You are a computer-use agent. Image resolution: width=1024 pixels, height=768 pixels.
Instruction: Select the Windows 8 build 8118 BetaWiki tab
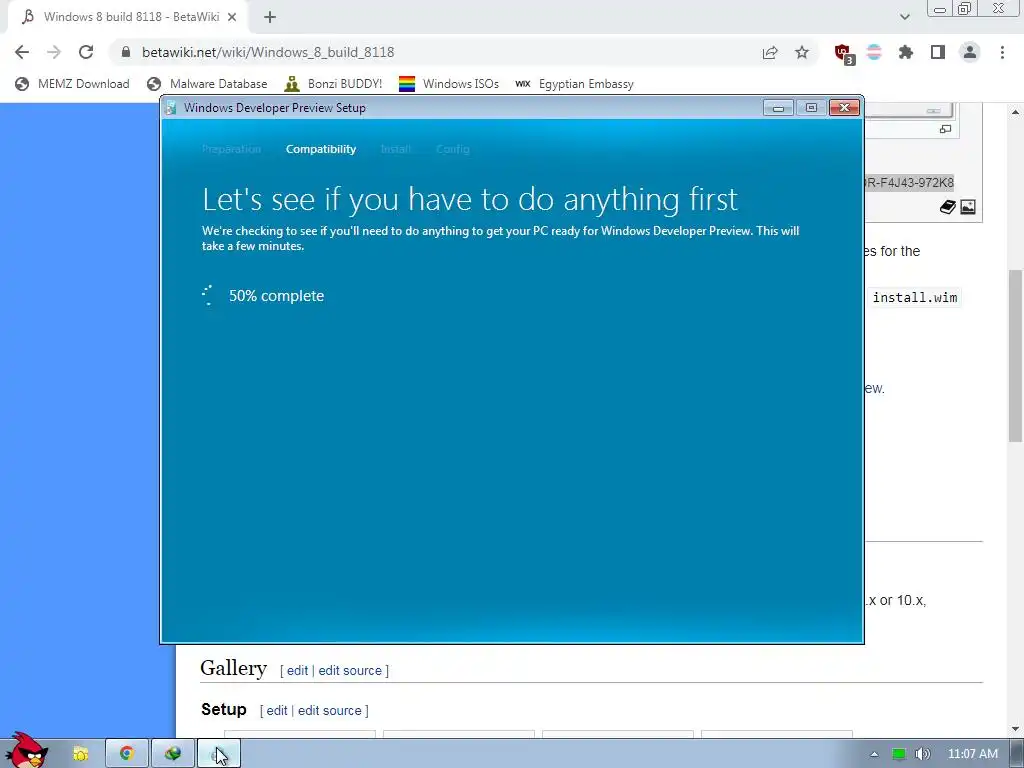point(128,17)
